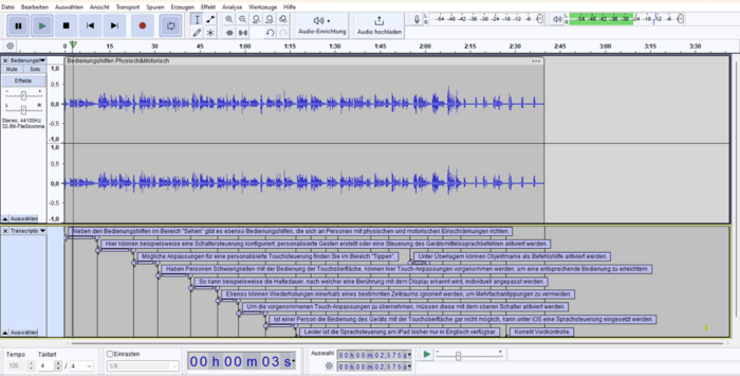Jump to the start of the project

(x=90, y=26)
